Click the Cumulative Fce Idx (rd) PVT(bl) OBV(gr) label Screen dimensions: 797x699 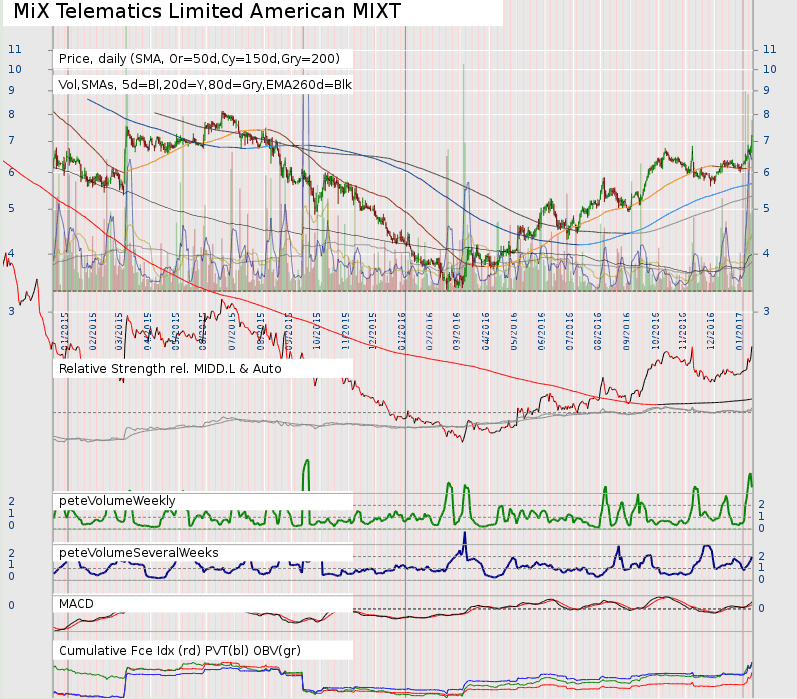click(179, 651)
